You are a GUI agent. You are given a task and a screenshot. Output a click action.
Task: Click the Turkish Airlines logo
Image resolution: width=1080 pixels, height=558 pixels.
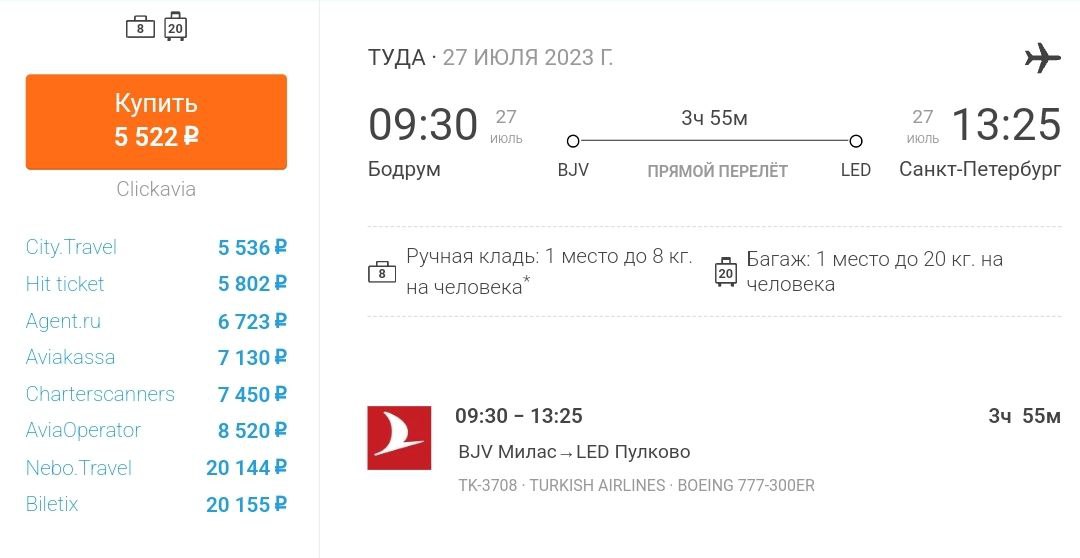tap(399, 438)
